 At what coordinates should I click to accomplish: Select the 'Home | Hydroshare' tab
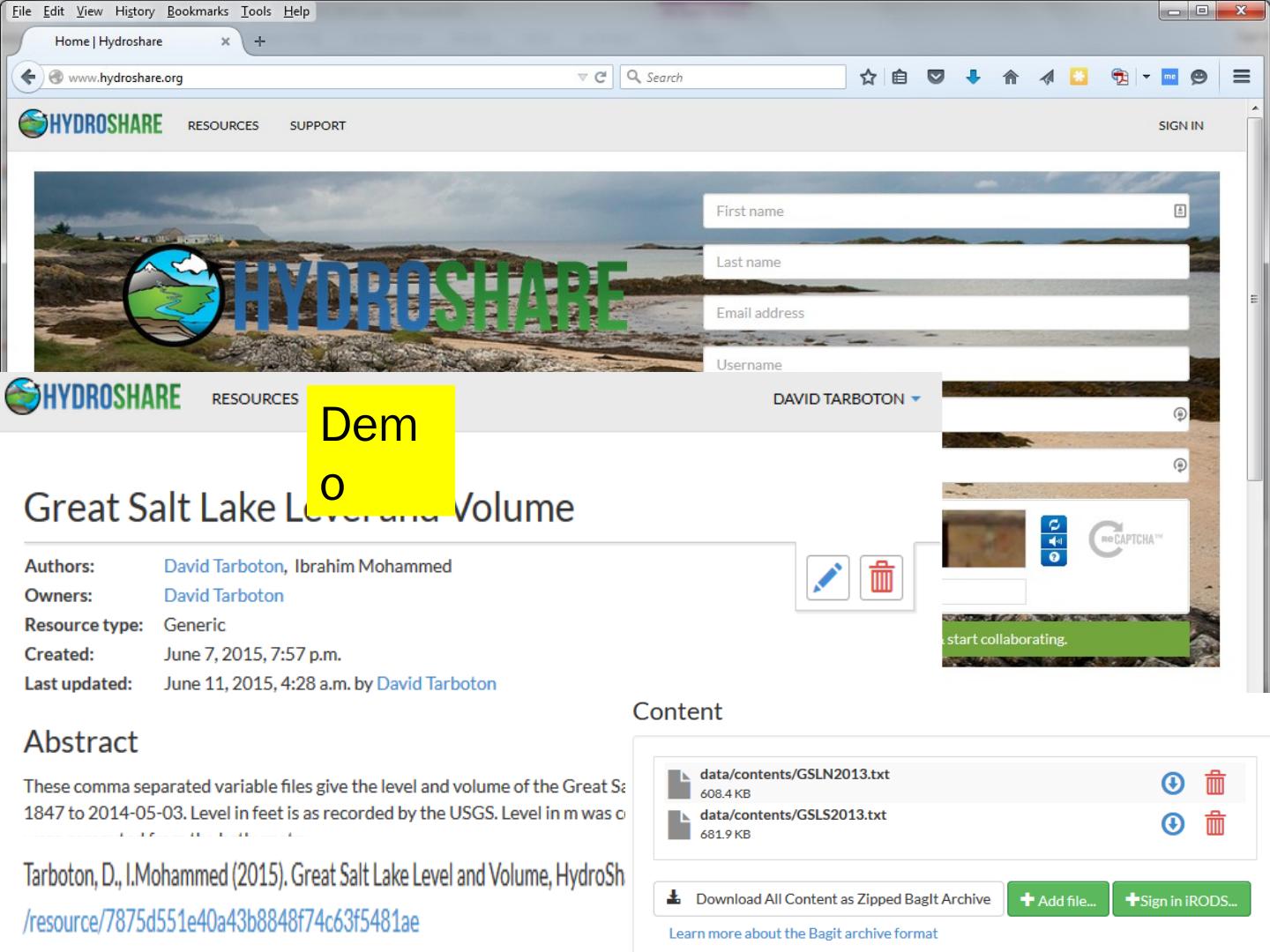130,41
